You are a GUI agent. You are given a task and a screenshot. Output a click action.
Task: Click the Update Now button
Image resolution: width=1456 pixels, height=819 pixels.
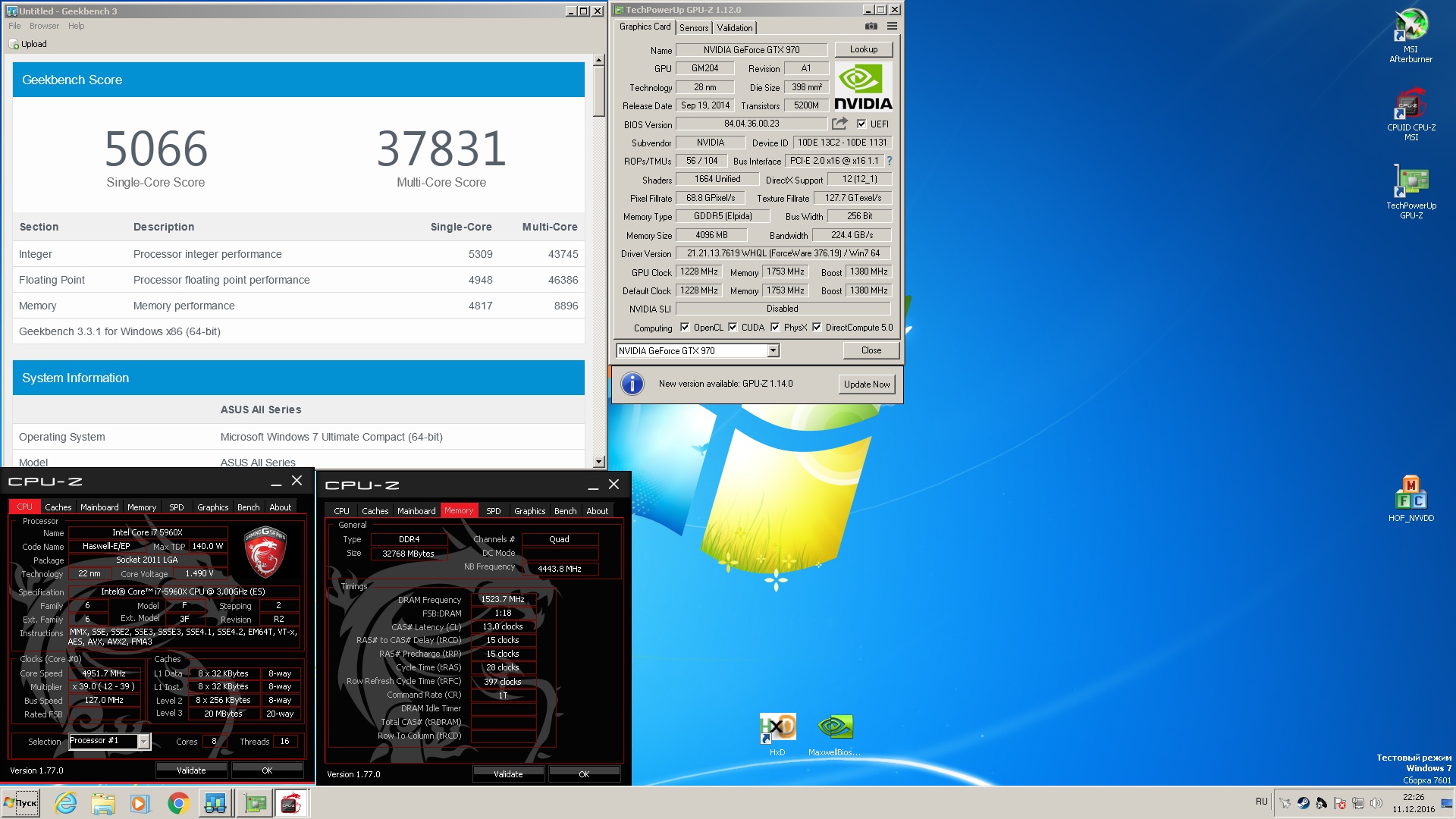(x=867, y=384)
